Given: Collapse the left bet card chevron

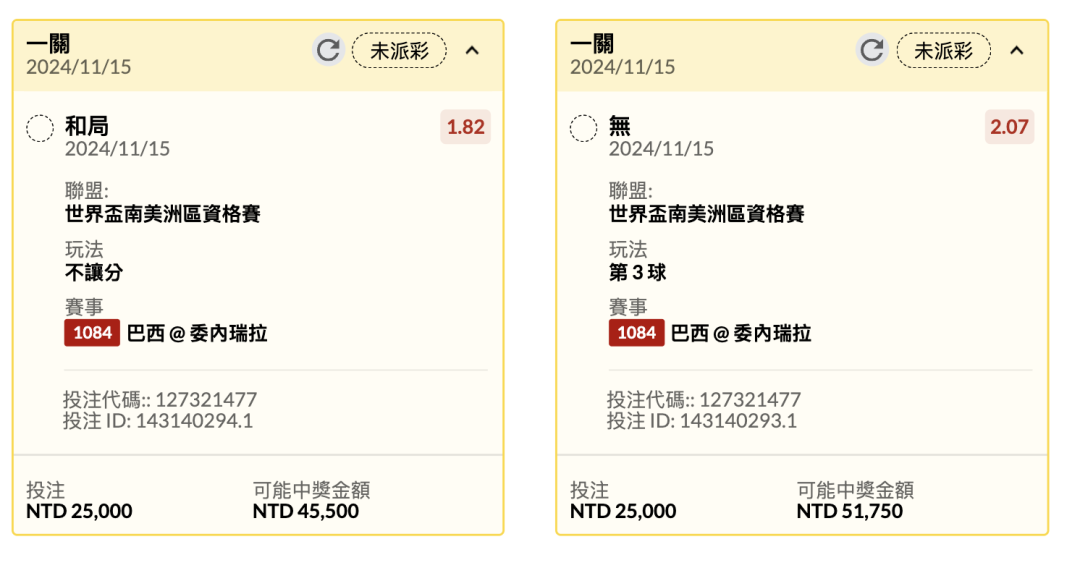Looking at the screenshot, I should pos(472,50).
